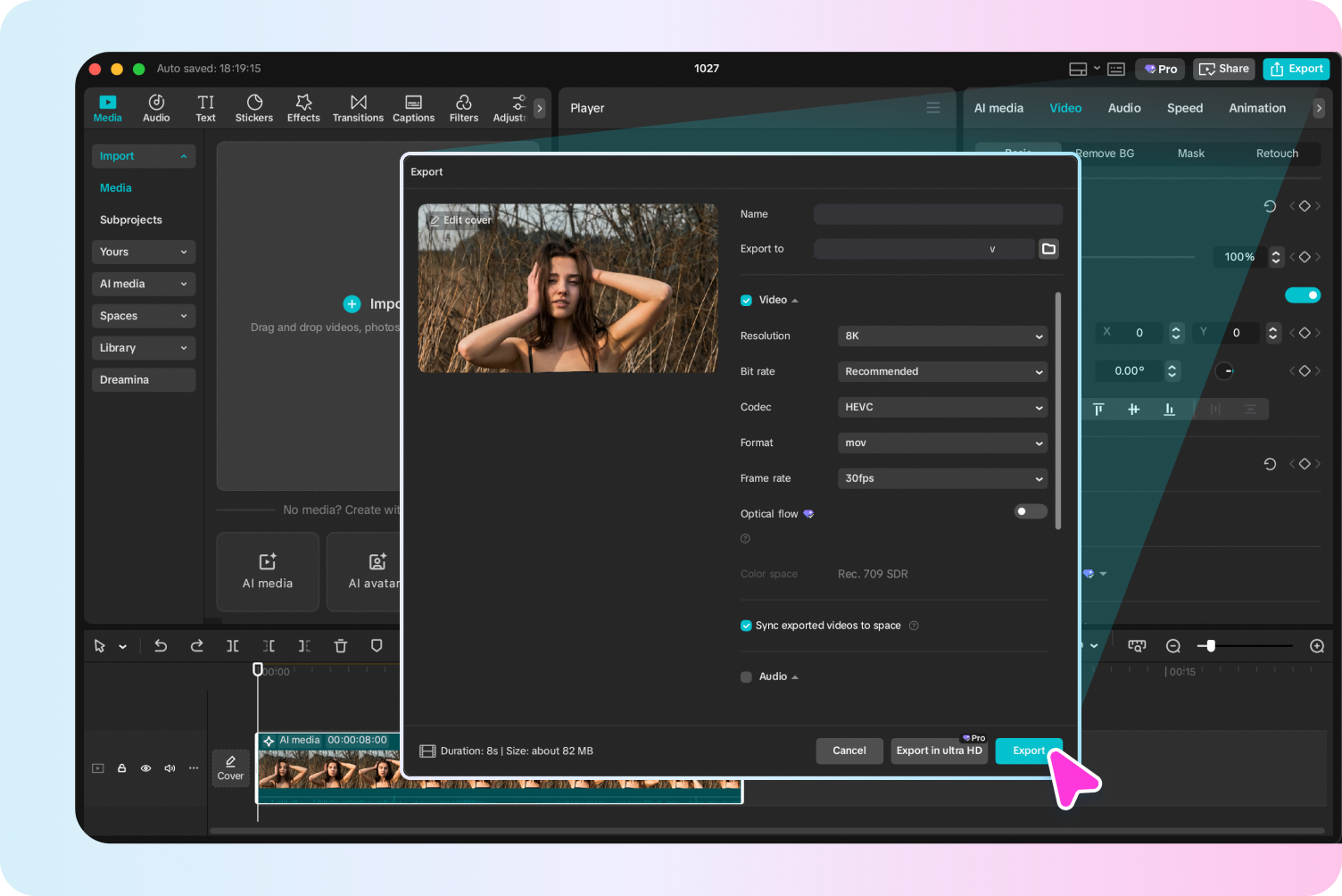This screenshot has height=896, width=1342.
Task: Open the Resolution dropdown showing 8K
Action: 941,336
